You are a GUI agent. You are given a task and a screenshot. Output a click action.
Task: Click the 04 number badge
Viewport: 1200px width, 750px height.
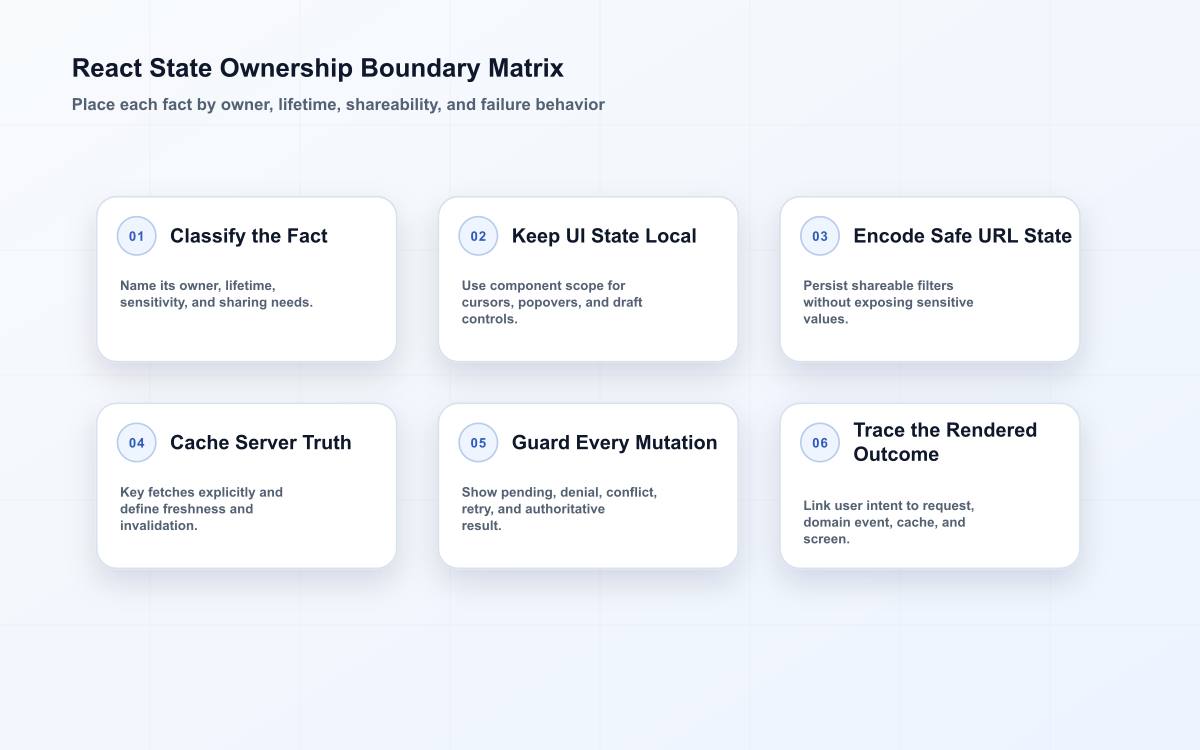137,443
